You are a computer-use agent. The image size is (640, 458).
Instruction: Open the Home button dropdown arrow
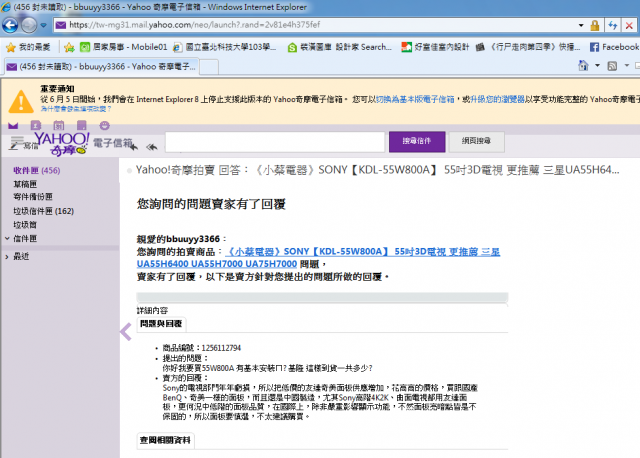[597, 66]
